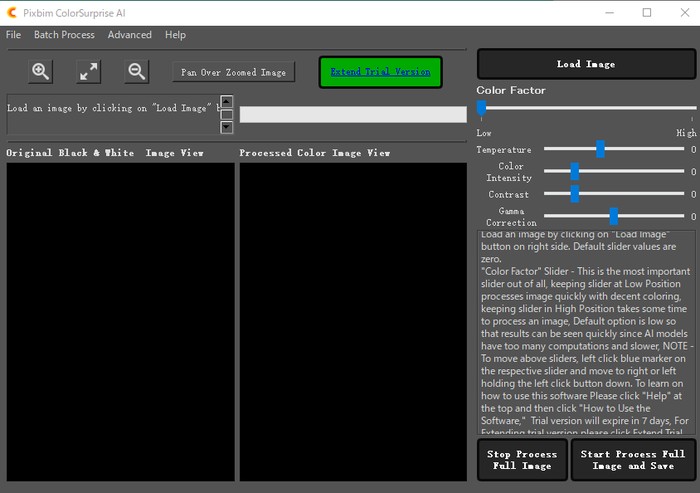The height and width of the screenshot is (493, 700).
Task: Click the Processed Color image view panel
Action: click(353, 322)
